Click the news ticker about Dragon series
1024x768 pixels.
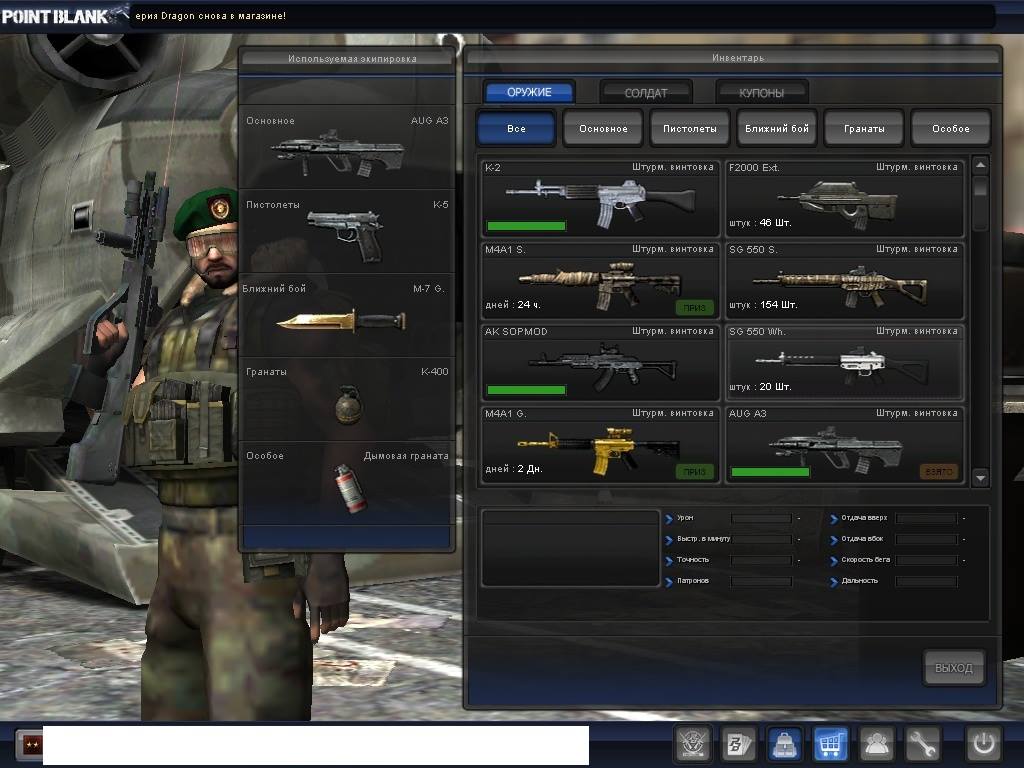click(210, 16)
